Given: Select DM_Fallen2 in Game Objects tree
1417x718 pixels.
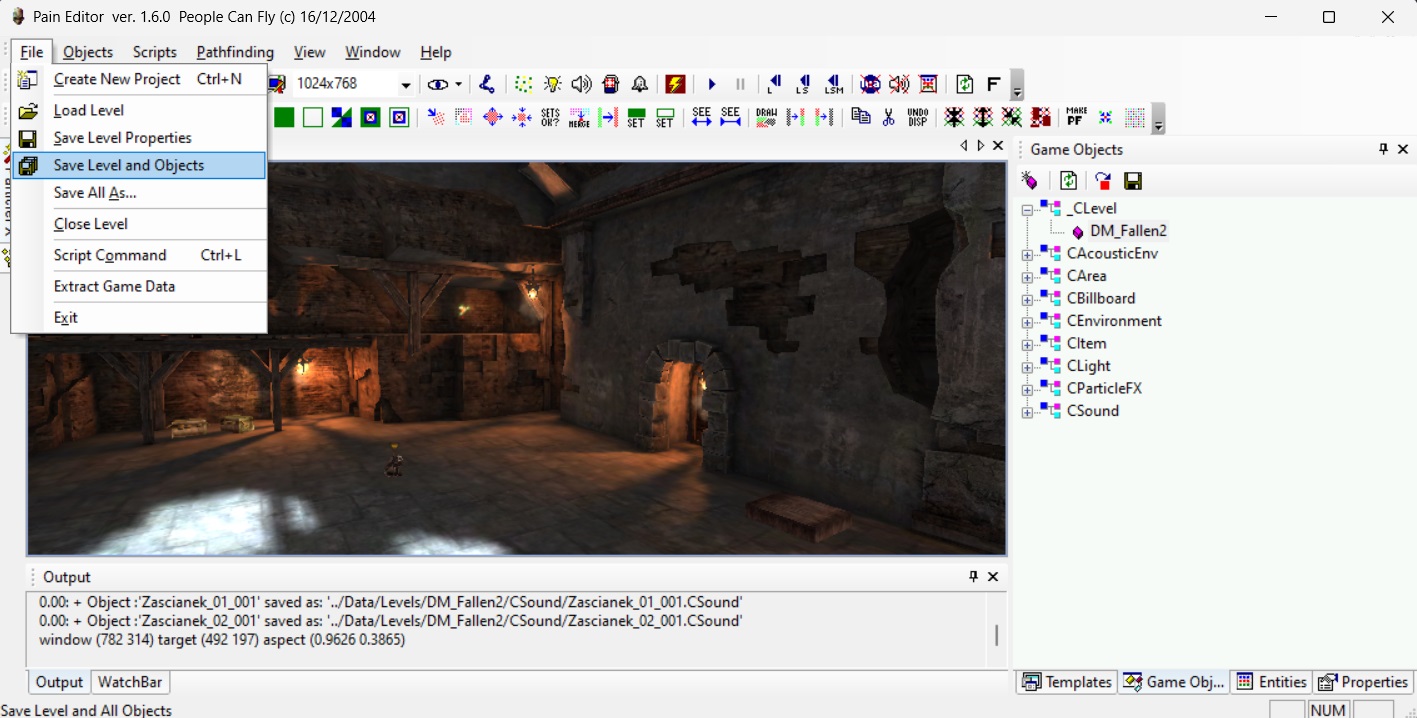Looking at the screenshot, I should coord(1128,231).
